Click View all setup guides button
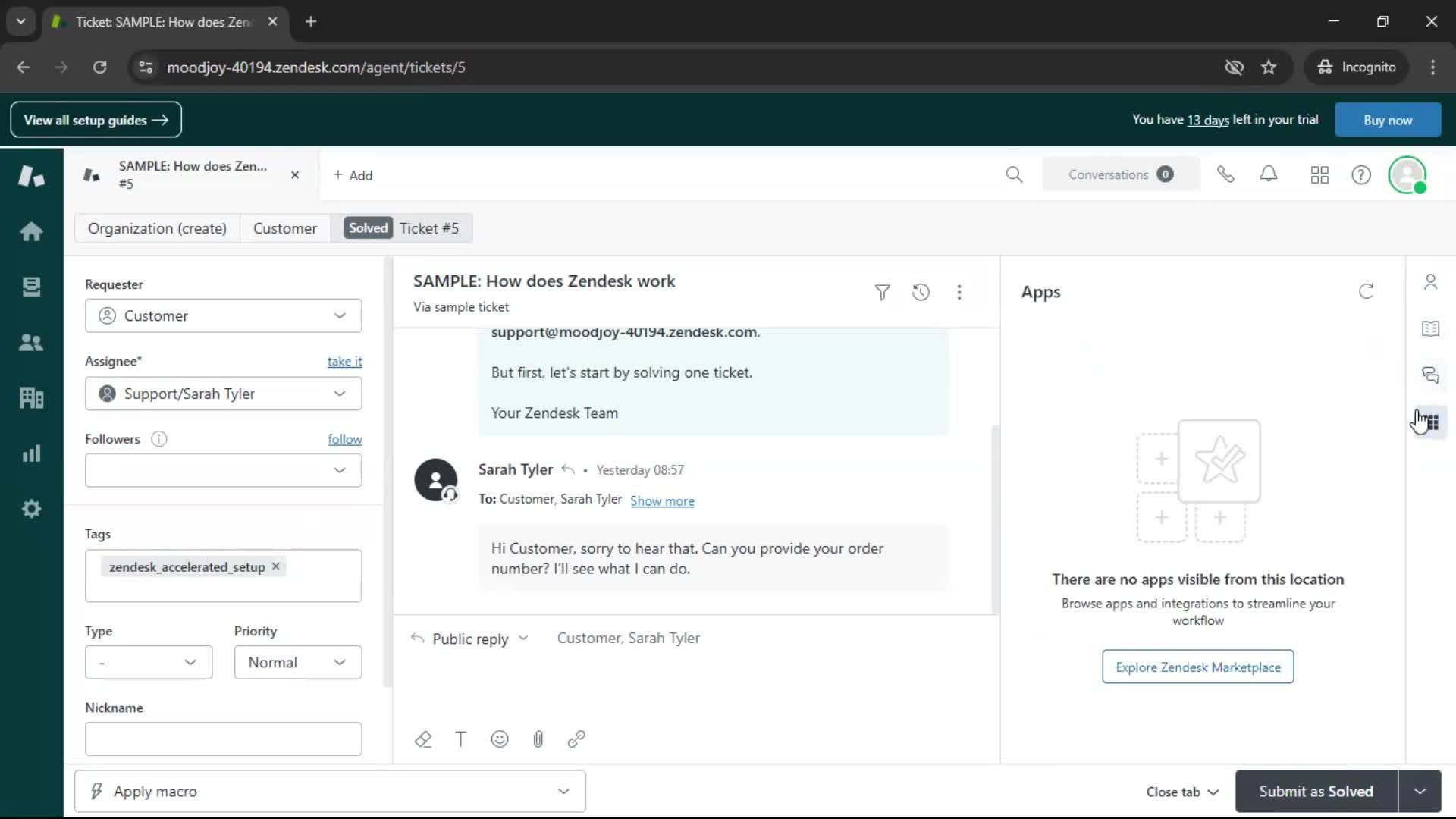 [x=96, y=120]
